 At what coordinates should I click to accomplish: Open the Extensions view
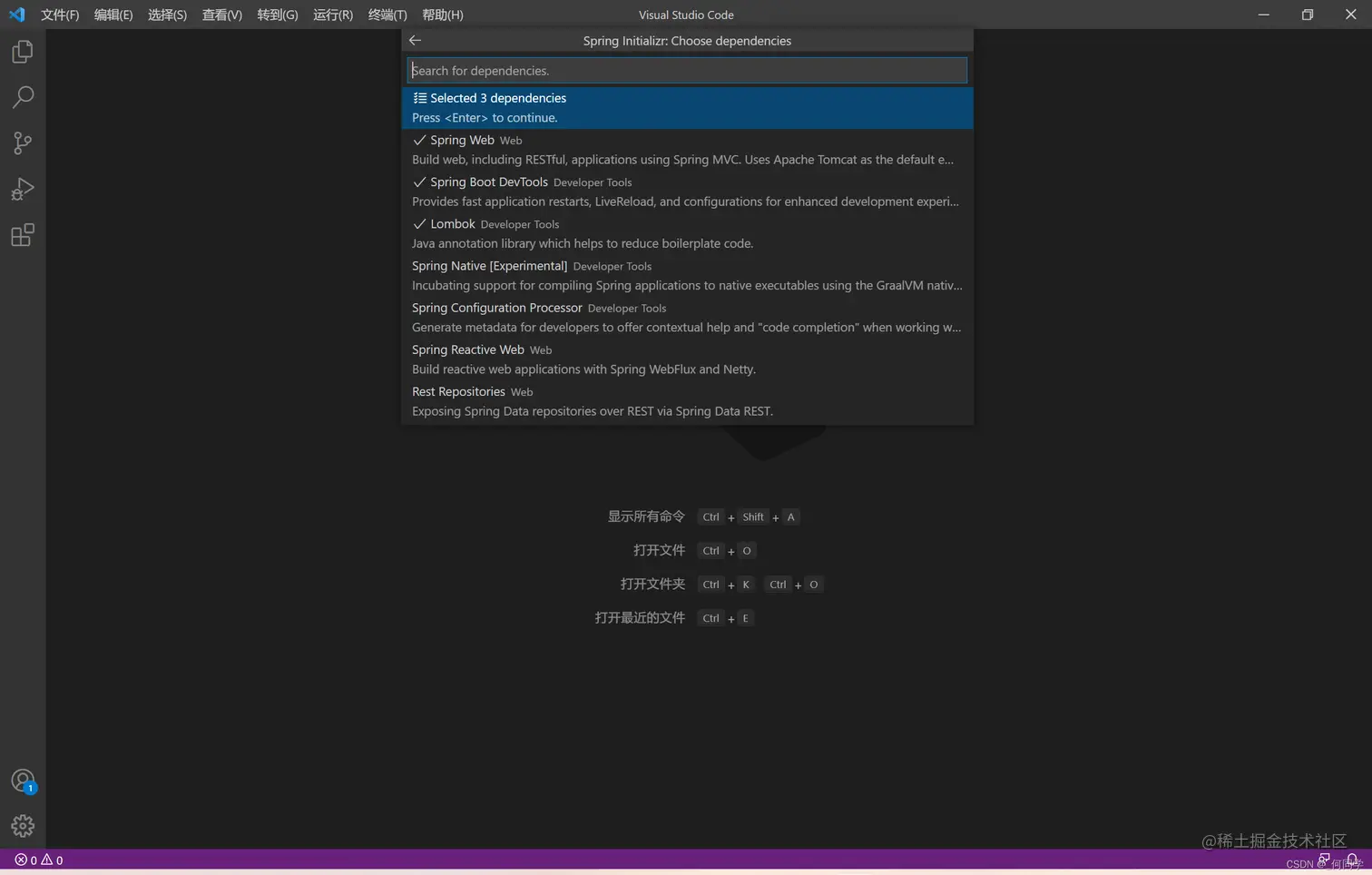[x=23, y=235]
